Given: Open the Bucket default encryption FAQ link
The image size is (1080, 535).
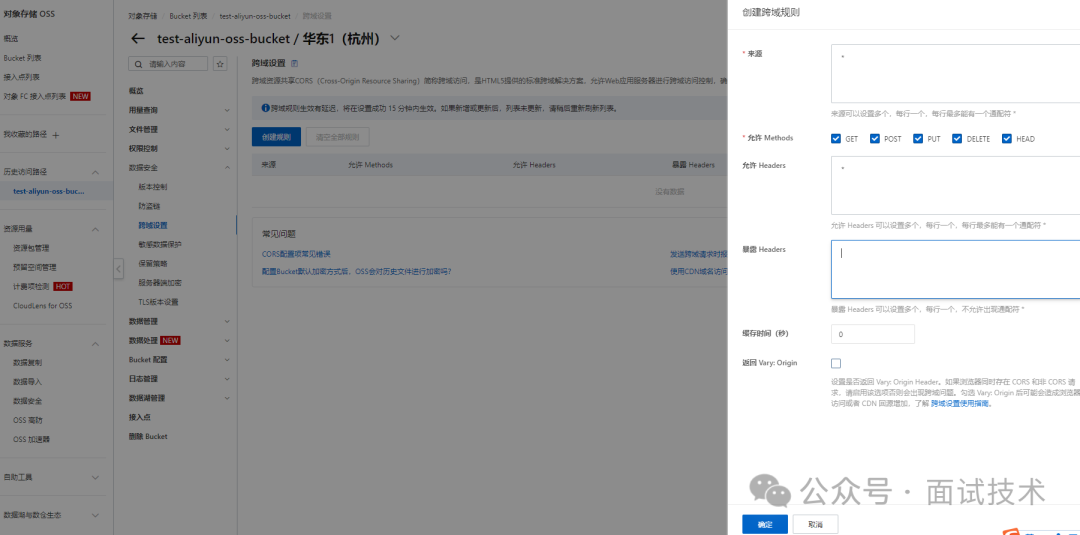Looking at the screenshot, I should tap(357, 271).
